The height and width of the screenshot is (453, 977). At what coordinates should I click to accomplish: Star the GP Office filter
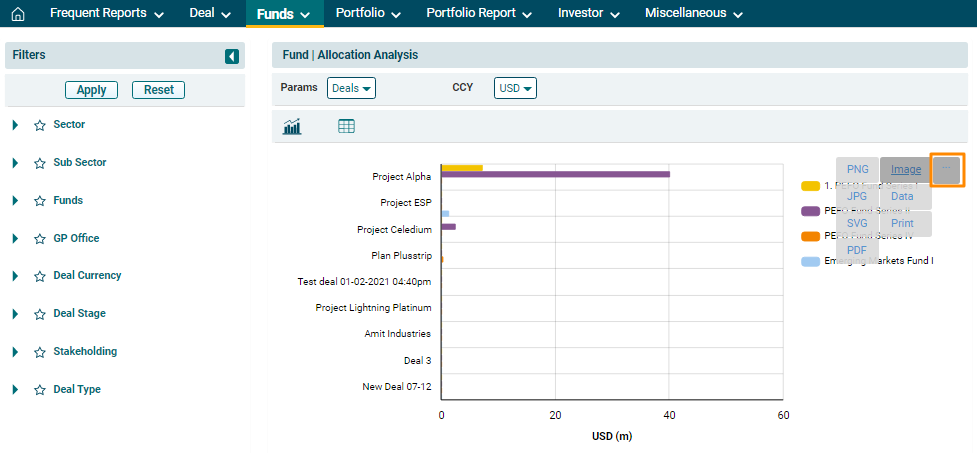pos(40,239)
